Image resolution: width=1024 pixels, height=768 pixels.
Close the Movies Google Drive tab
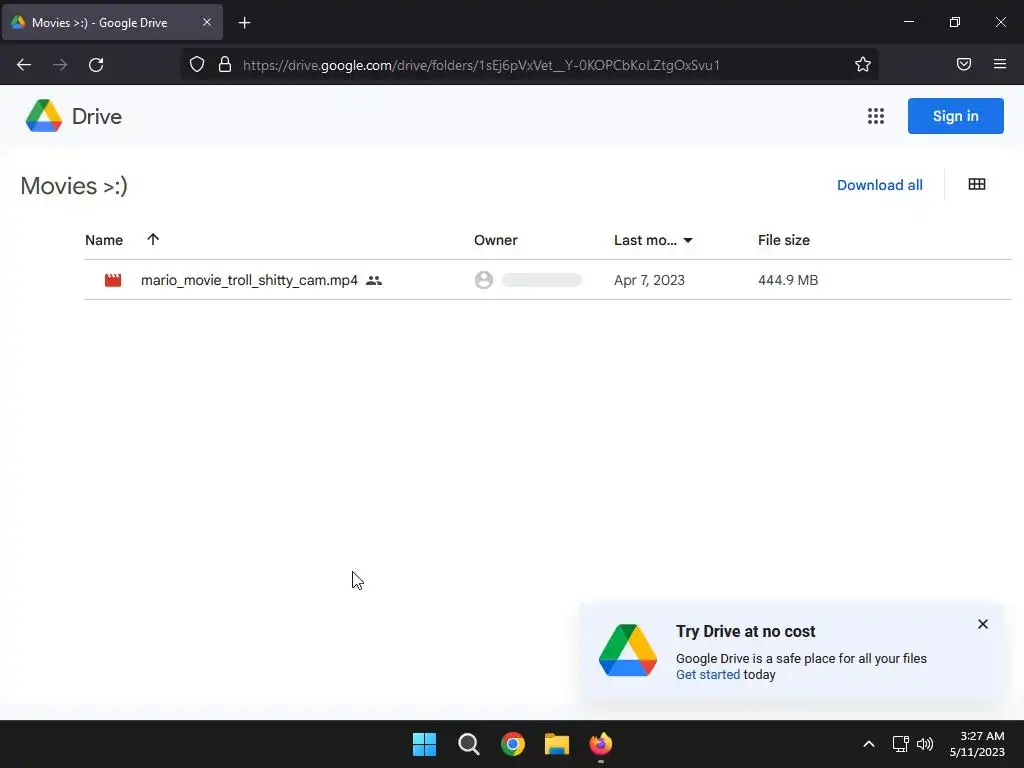tap(206, 22)
